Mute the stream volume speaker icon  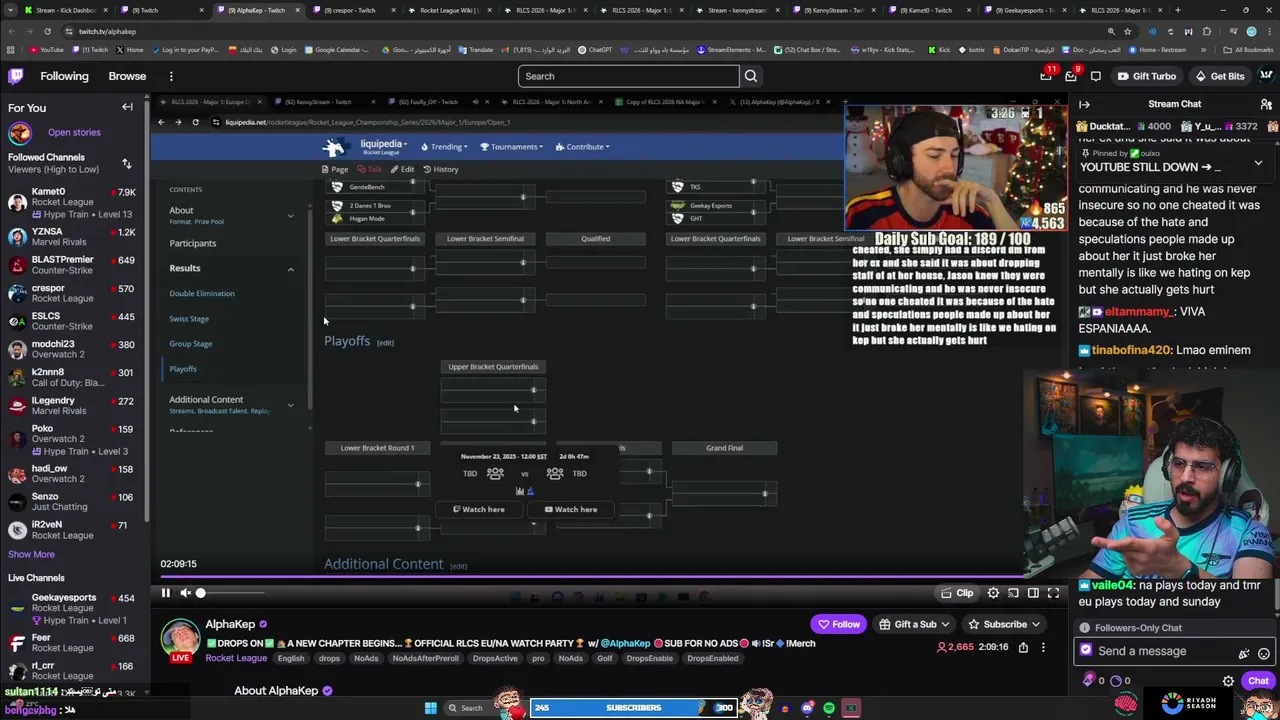tap(185, 593)
